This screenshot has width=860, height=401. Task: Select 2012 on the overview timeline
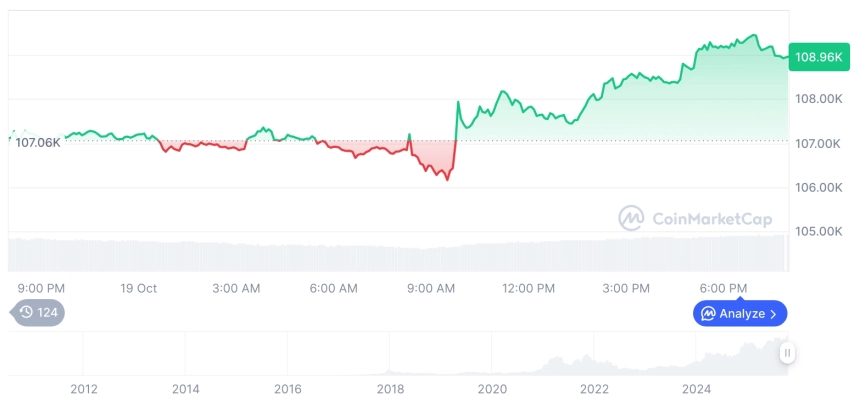83,388
